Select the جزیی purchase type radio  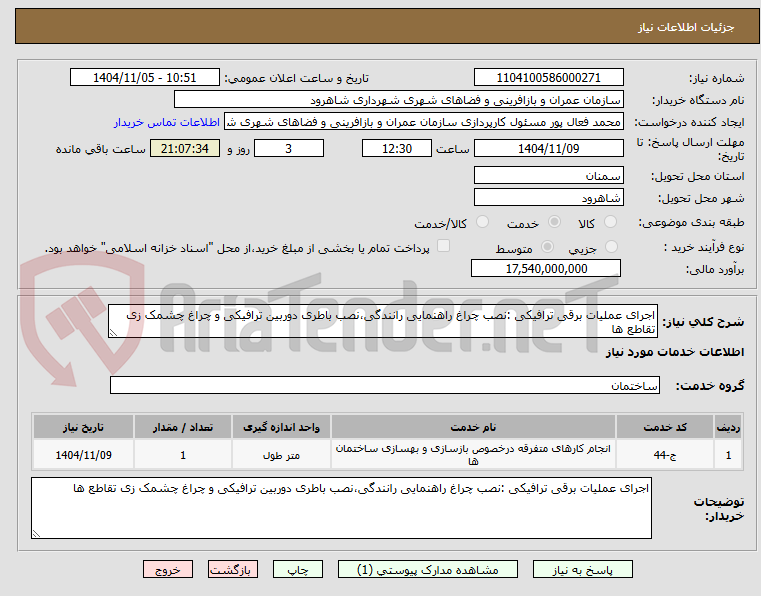coord(611,247)
